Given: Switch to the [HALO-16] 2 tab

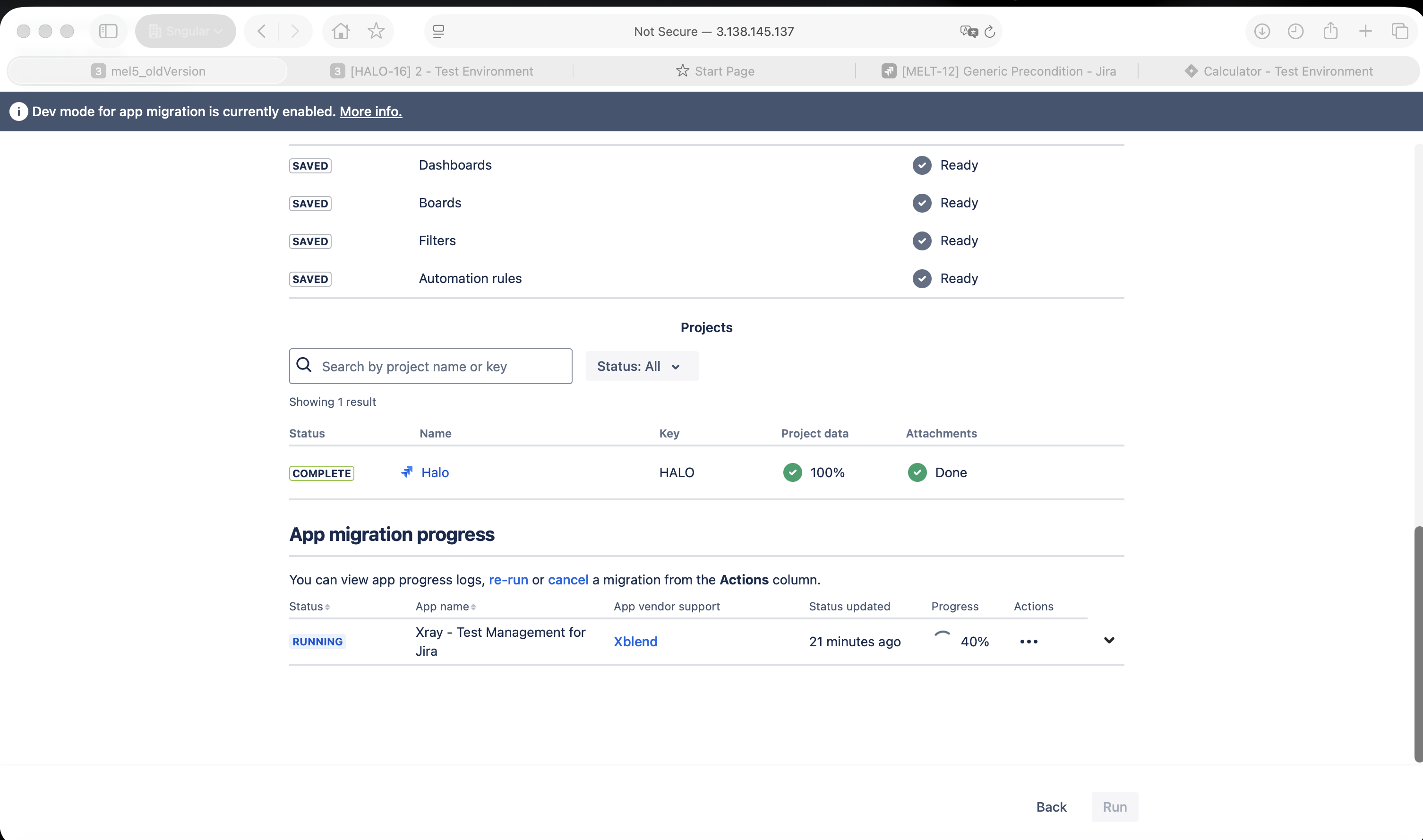Looking at the screenshot, I should tap(431, 71).
